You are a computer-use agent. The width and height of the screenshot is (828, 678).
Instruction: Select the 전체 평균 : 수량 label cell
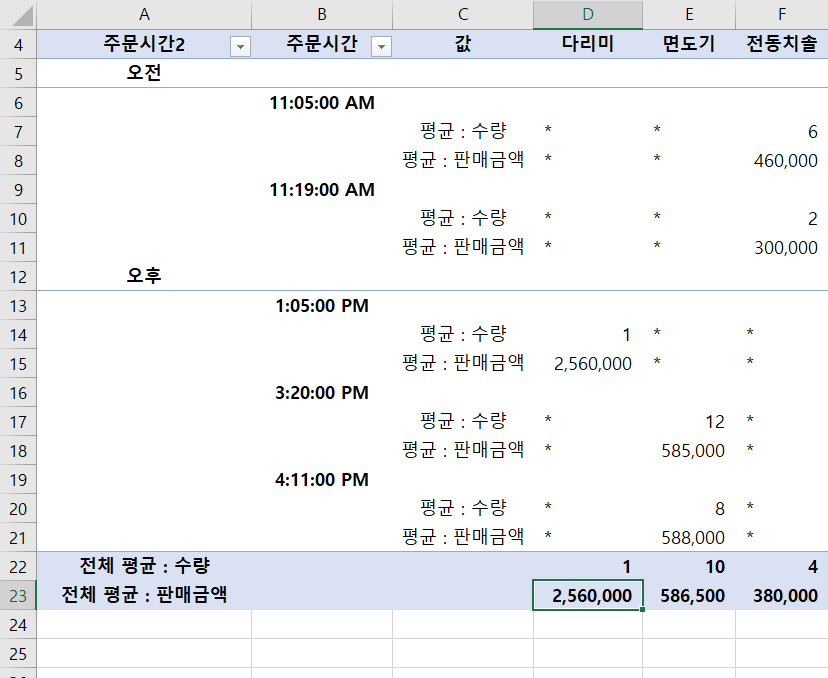144,566
